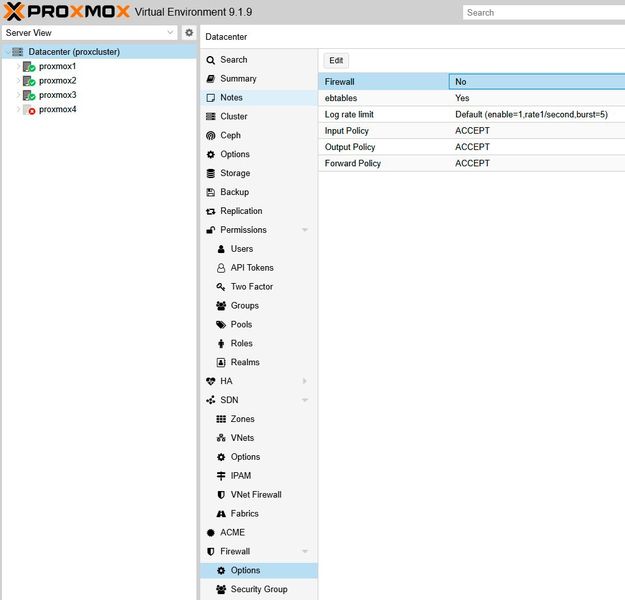The image size is (625, 600).
Task: Click the shield icon for VNet Firewall
Action: pos(221,495)
